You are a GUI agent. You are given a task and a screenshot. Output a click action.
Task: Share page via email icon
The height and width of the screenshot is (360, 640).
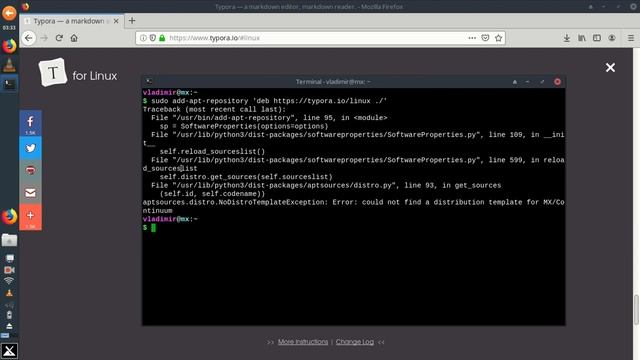(x=30, y=193)
